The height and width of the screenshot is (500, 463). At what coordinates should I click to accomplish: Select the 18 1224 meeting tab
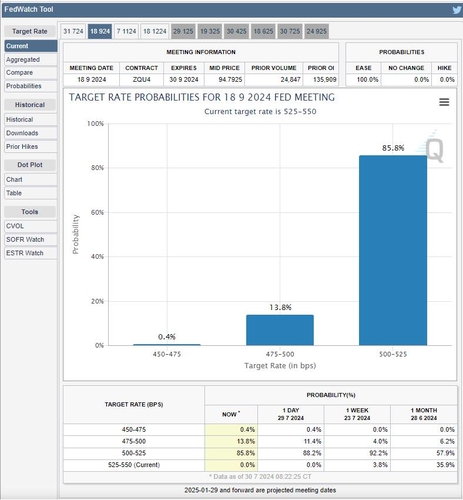(155, 31)
